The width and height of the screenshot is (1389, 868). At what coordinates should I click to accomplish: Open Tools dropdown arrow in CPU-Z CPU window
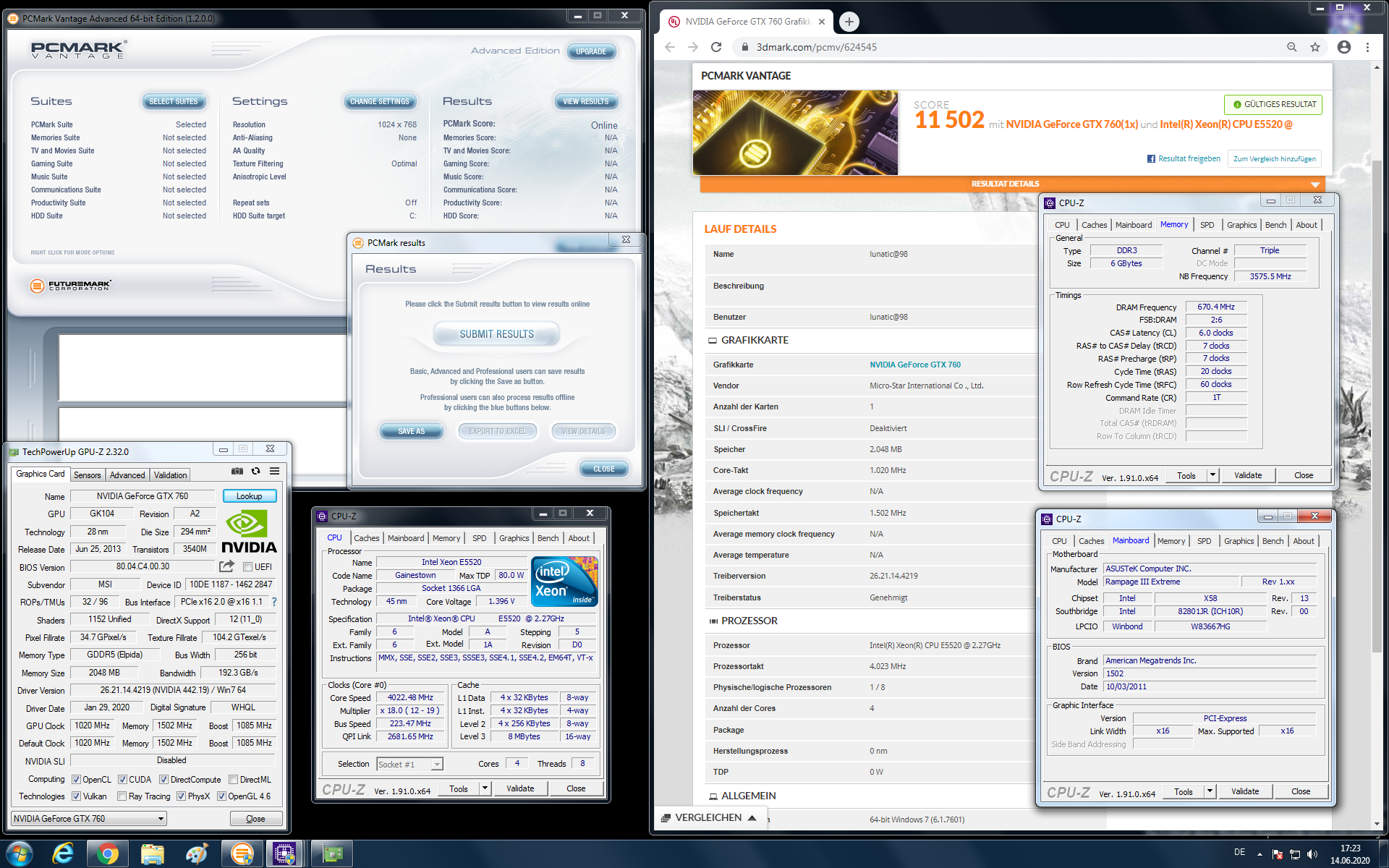(485, 788)
